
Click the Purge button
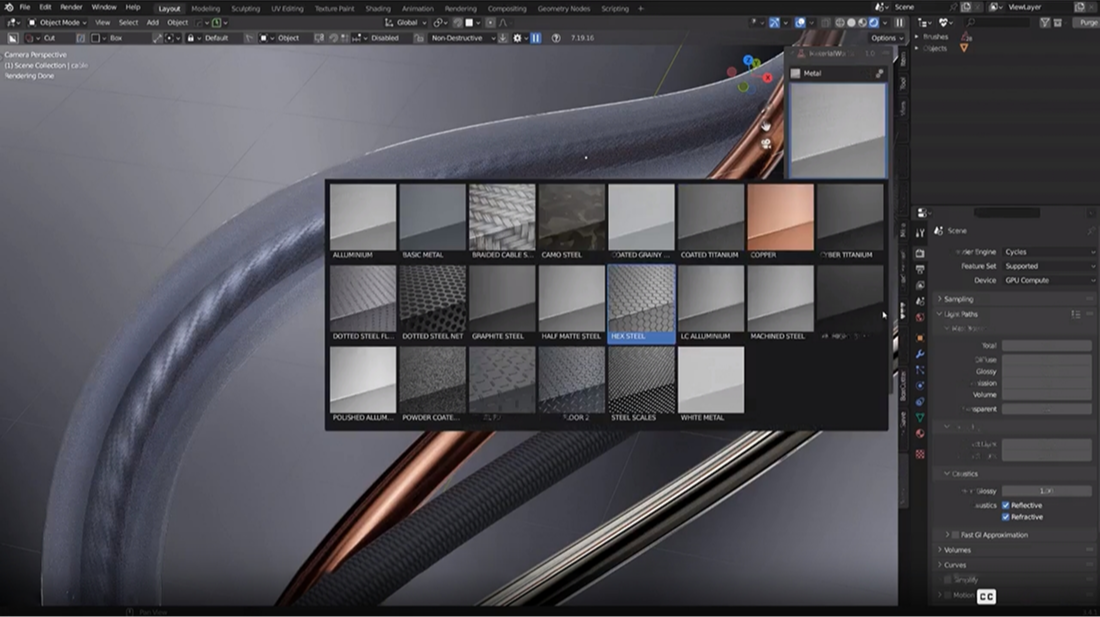(1087, 22)
